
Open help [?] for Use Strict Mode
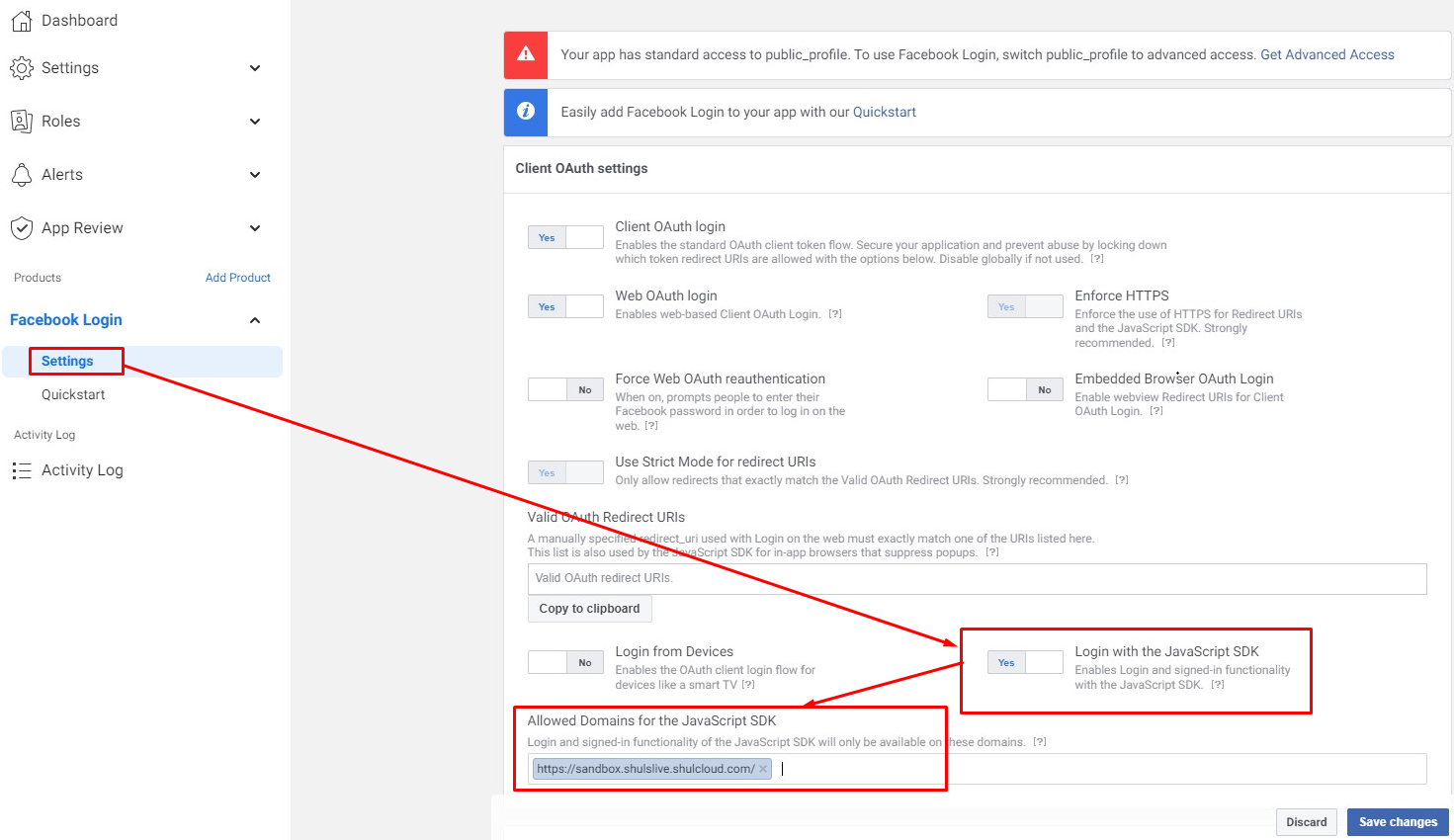click(1122, 480)
